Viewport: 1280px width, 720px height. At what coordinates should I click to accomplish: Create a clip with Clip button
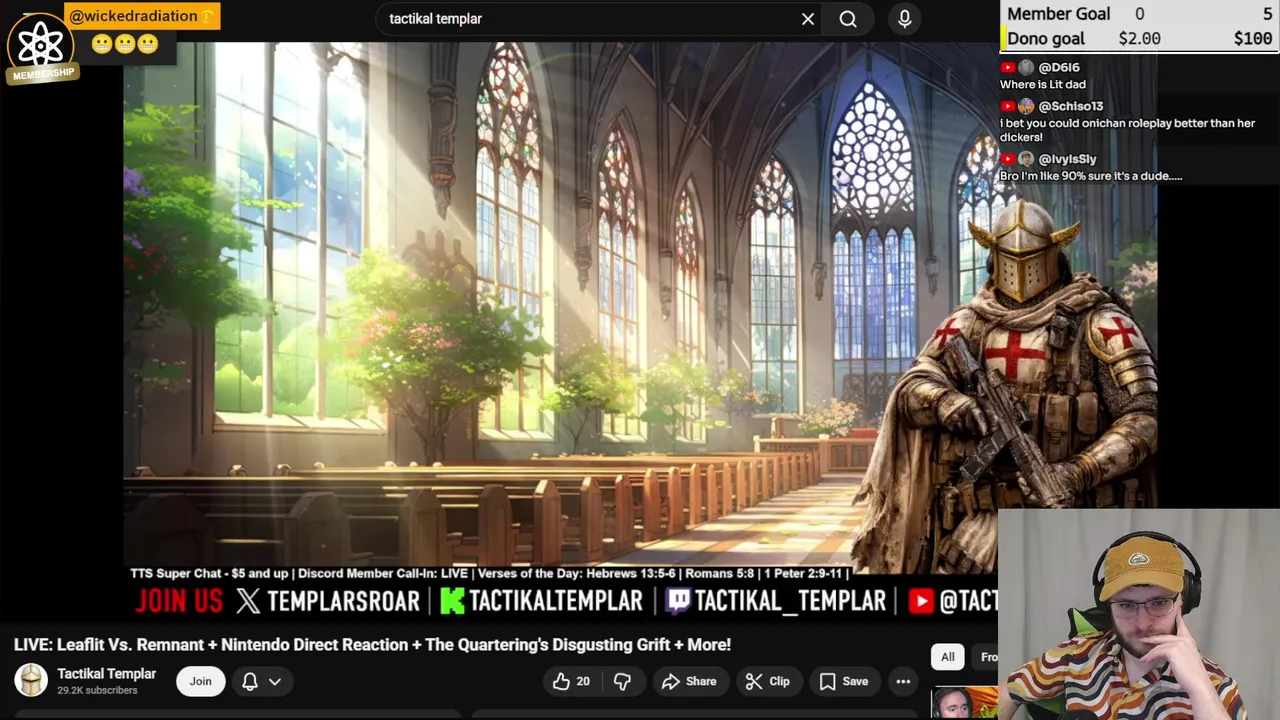[x=768, y=681]
